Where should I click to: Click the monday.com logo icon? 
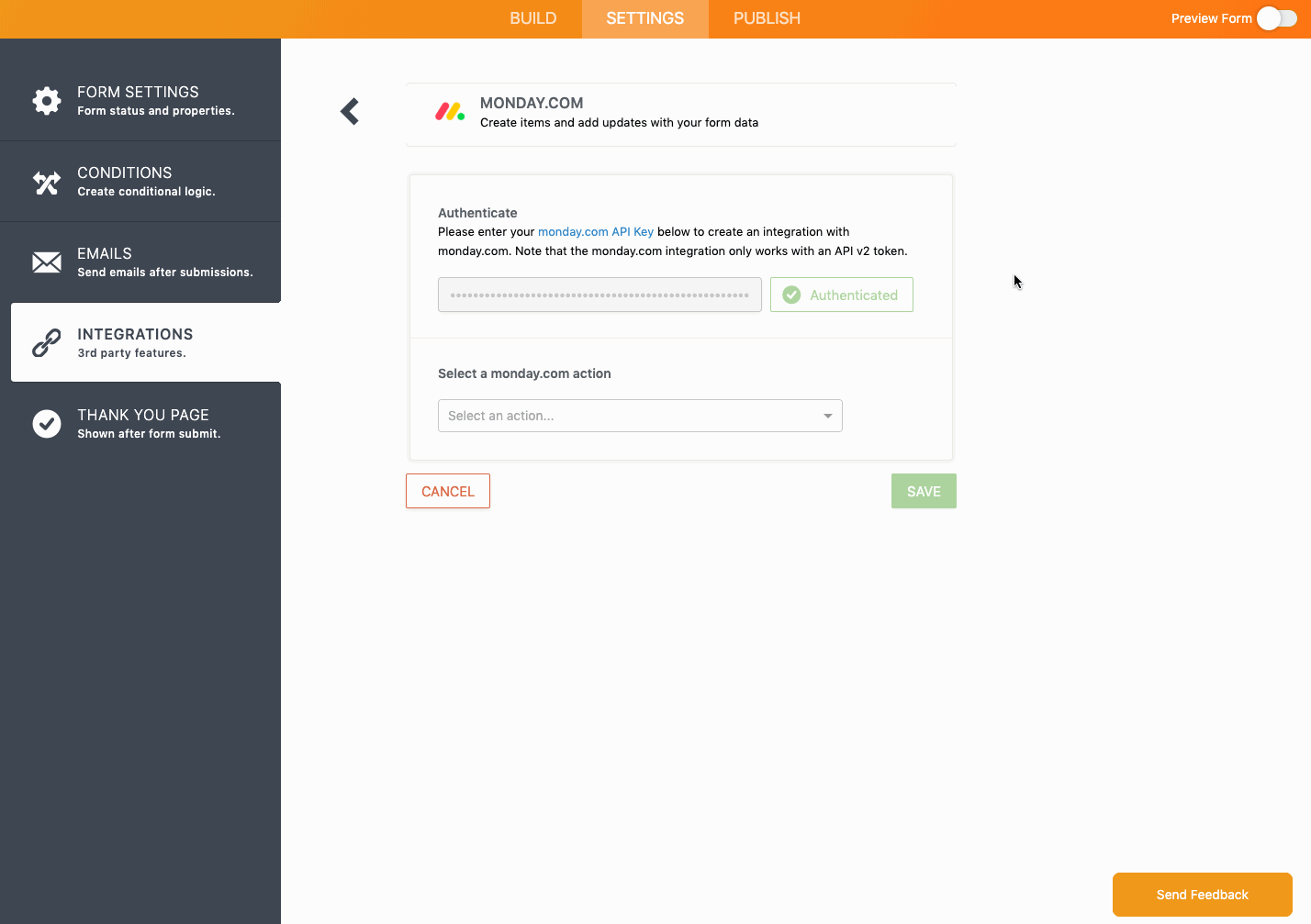pyautogui.click(x=450, y=112)
